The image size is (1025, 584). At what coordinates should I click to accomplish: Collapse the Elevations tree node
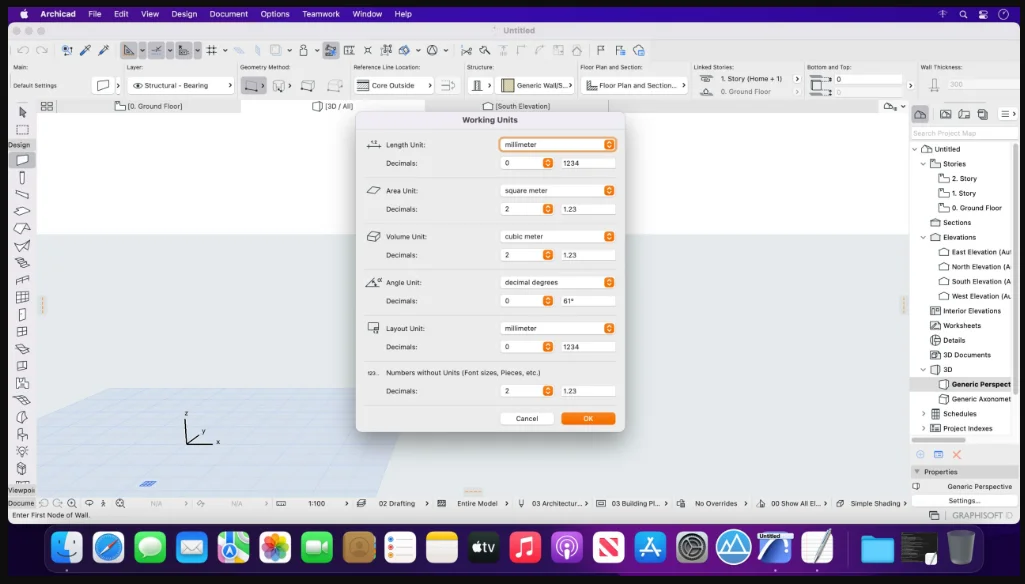[923, 237]
